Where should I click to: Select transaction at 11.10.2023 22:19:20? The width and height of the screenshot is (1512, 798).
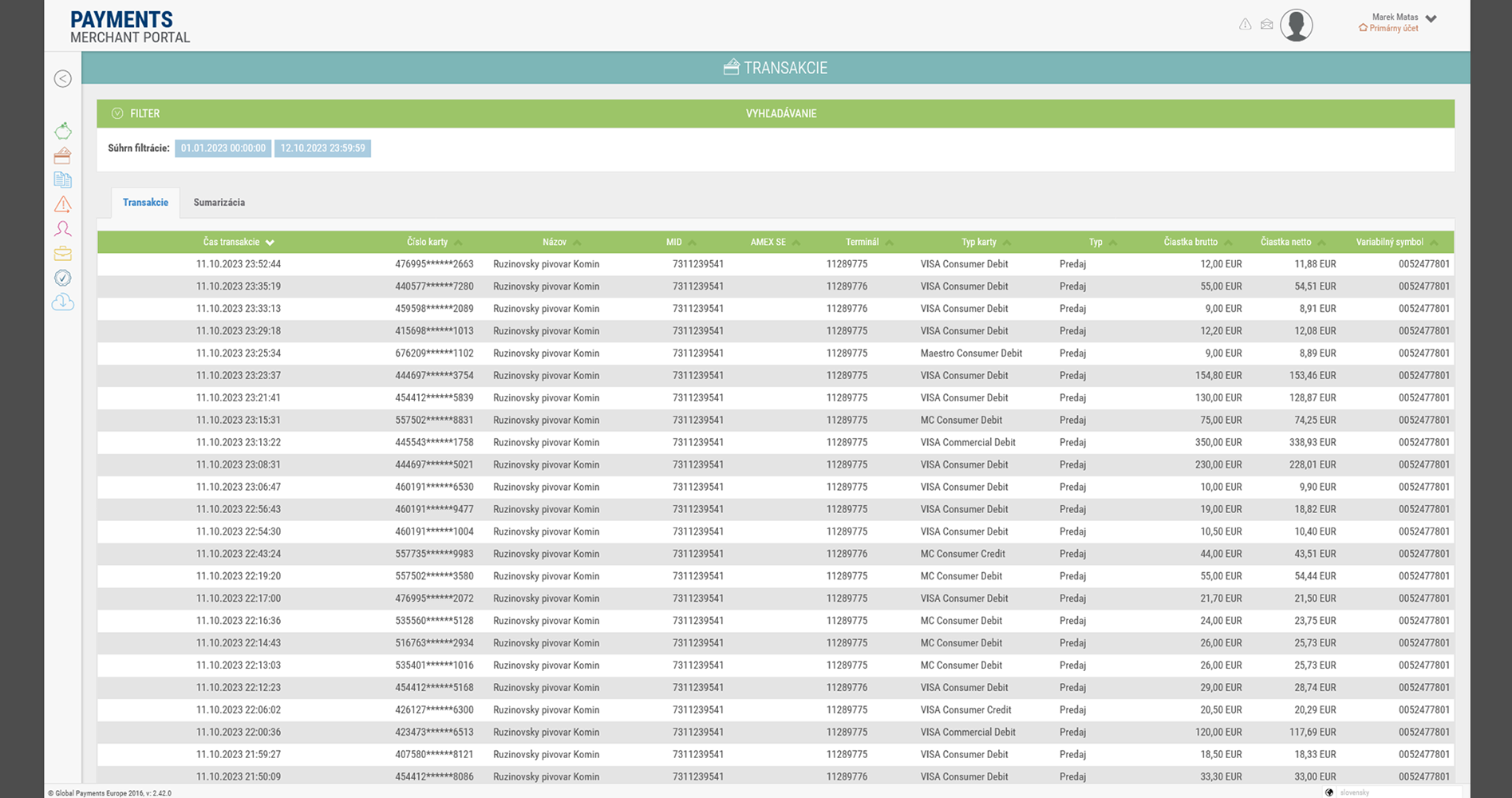click(x=239, y=577)
